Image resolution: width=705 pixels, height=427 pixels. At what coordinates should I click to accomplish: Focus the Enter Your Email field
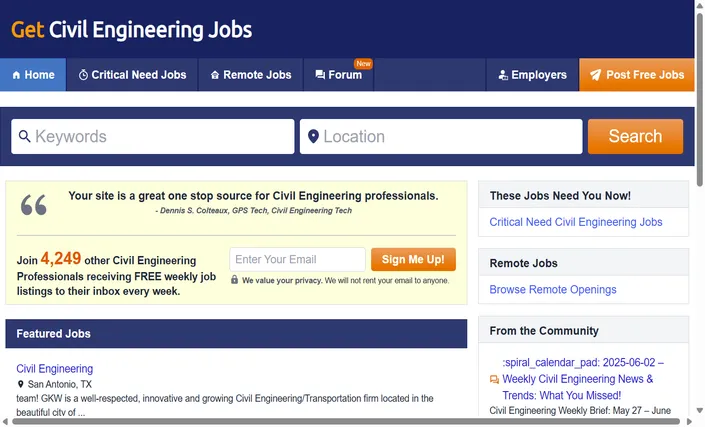click(x=298, y=259)
